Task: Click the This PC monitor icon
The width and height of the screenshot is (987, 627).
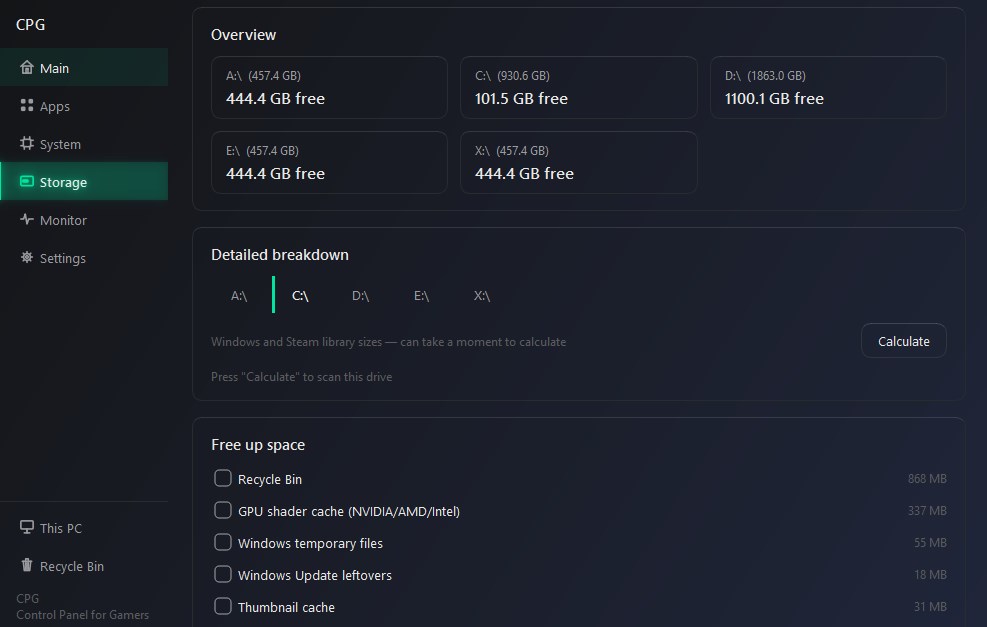Action: pos(26,527)
